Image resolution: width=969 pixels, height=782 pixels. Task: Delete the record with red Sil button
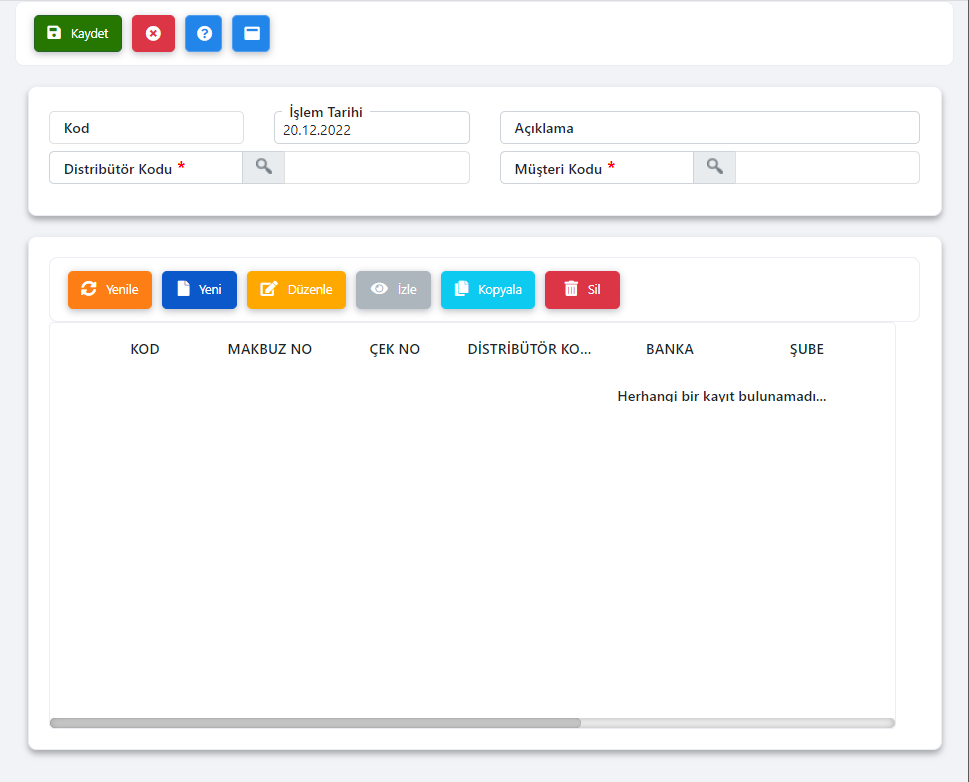582,289
